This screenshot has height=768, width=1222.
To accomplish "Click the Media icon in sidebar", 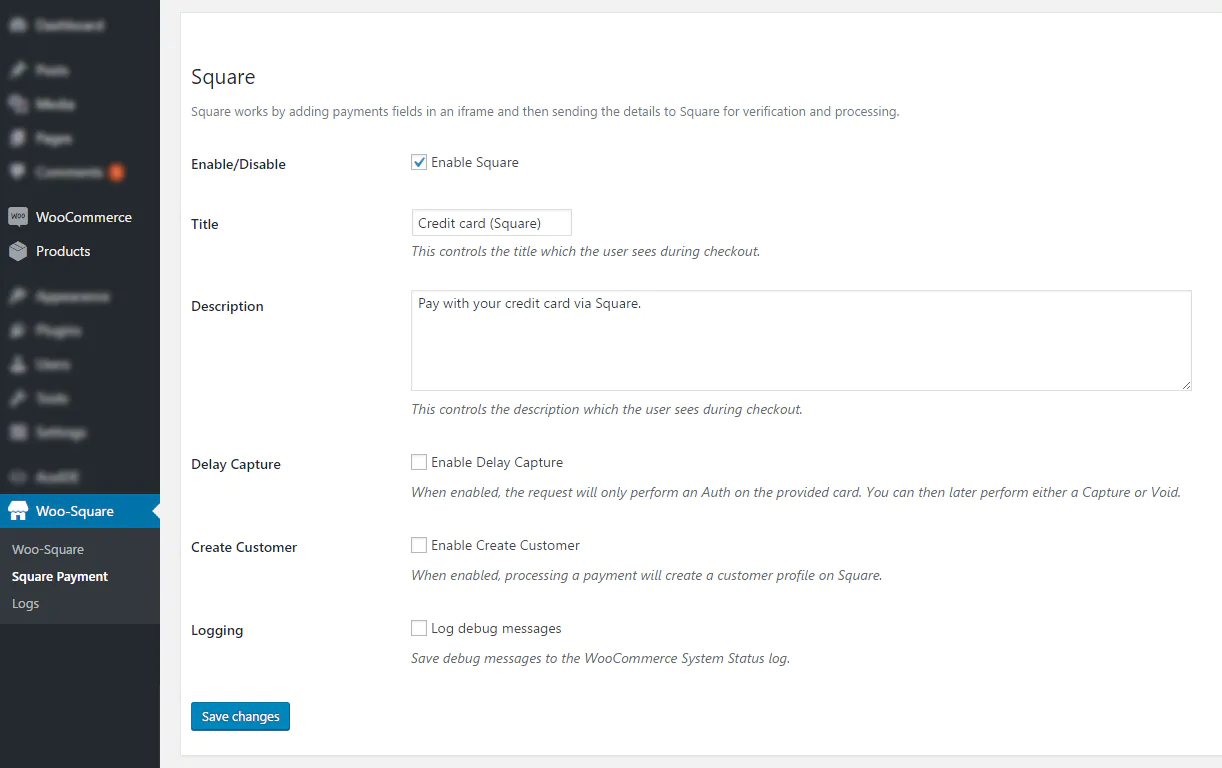I will coord(18,104).
